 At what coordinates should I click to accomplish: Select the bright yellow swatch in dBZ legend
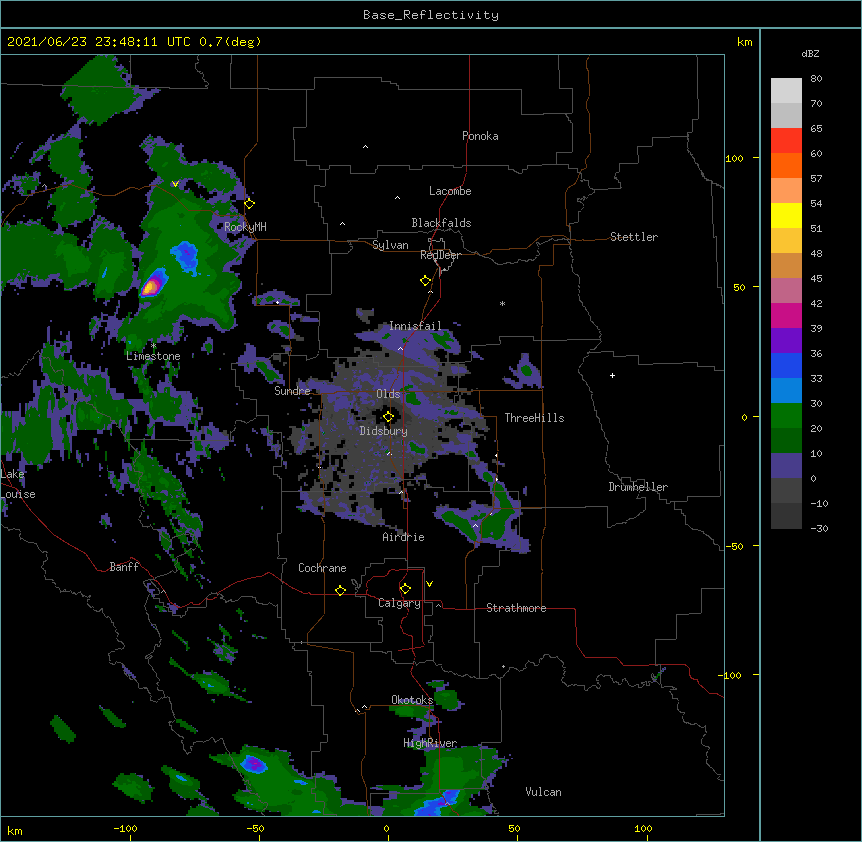786,215
